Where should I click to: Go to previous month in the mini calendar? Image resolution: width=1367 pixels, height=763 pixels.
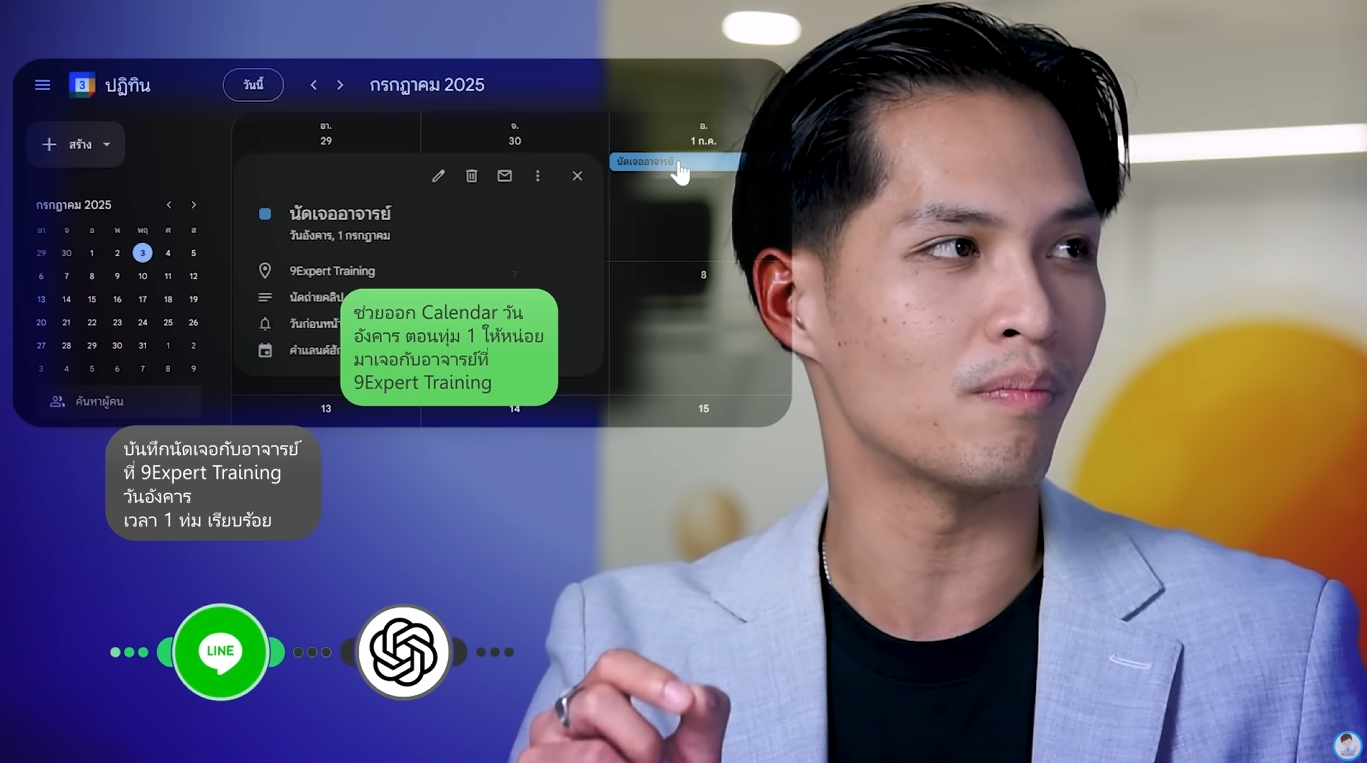coord(168,204)
